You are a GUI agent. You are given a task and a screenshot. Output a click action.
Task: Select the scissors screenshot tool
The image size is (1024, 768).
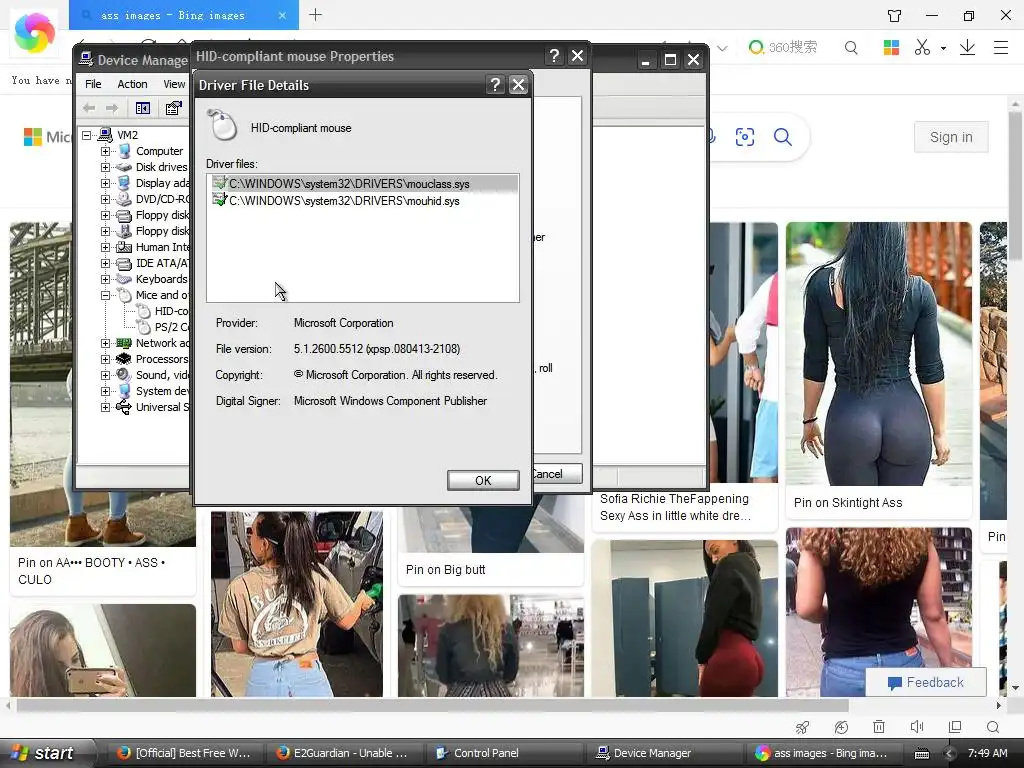tap(922, 47)
